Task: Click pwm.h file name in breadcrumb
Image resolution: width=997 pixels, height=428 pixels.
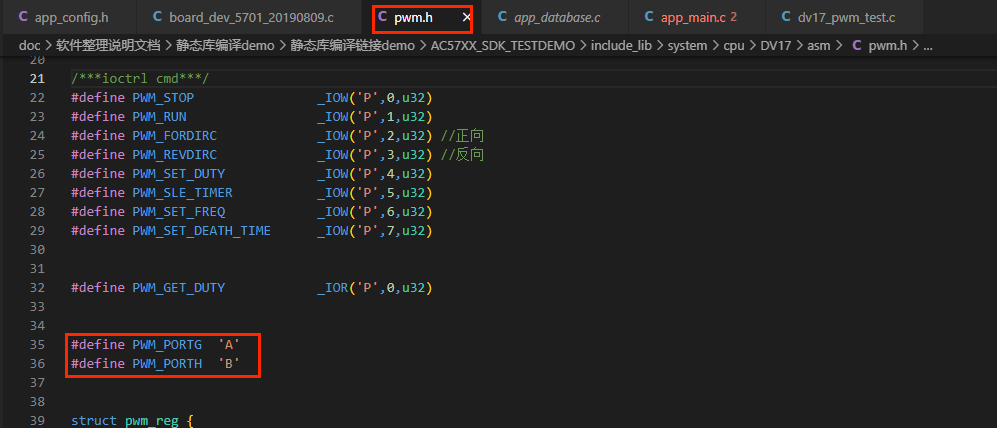Action: [x=888, y=46]
